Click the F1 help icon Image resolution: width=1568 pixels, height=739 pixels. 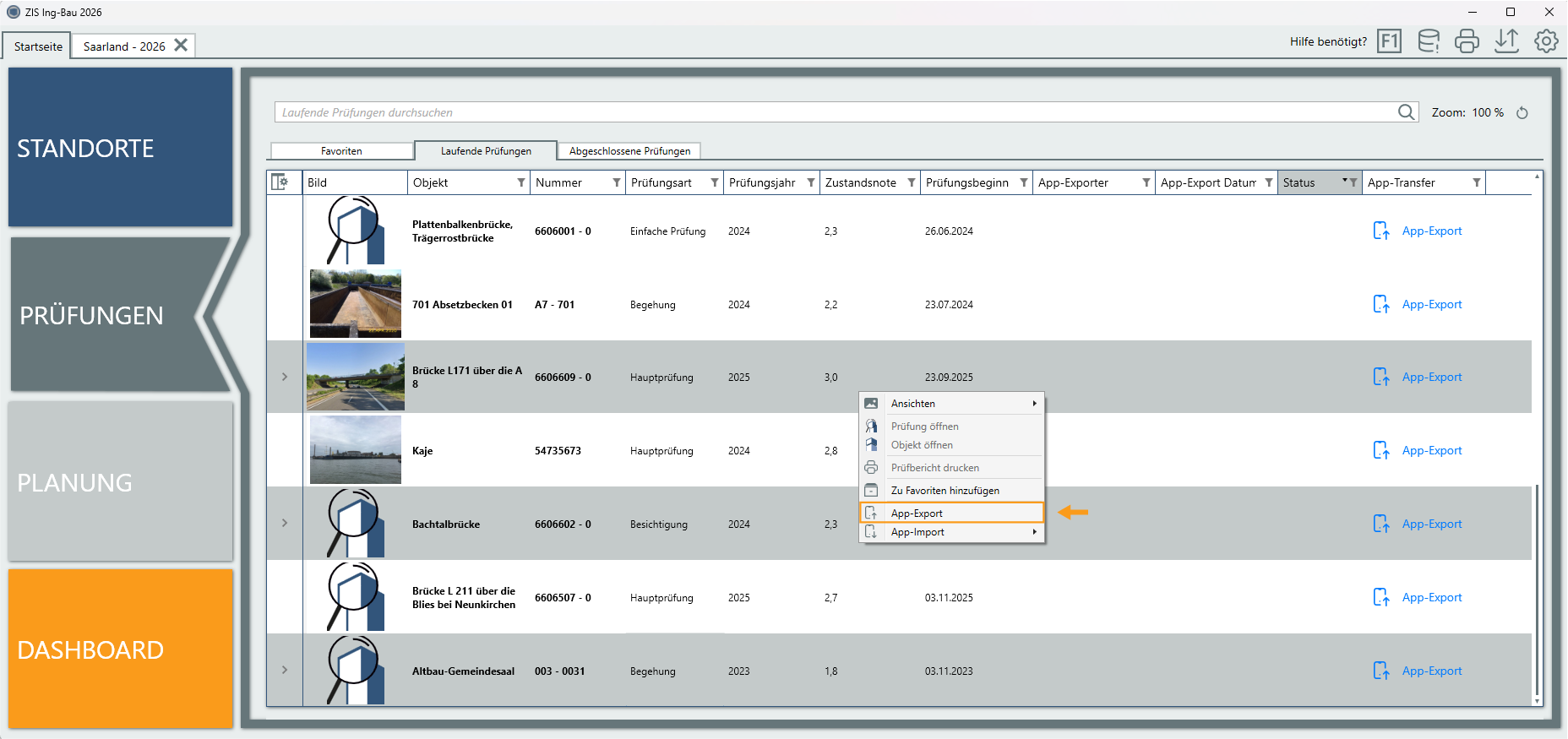pos(1389,41)
